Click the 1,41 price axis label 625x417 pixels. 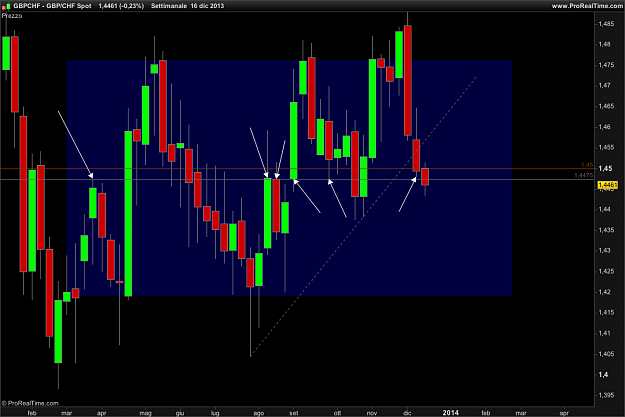(605, 333)
